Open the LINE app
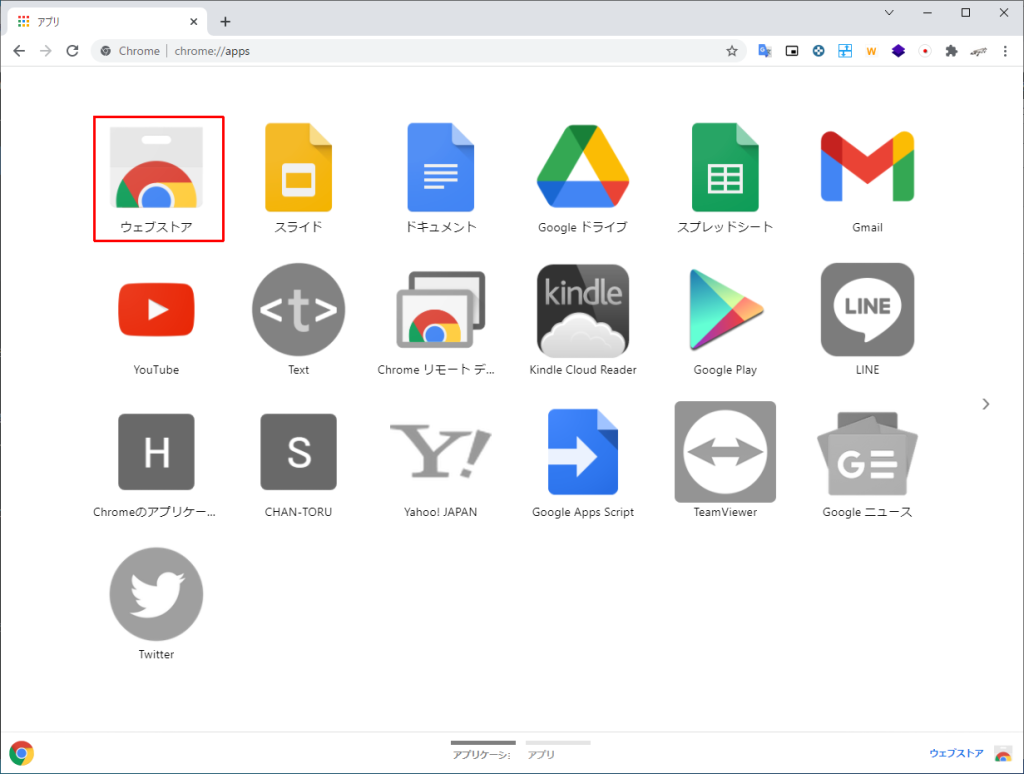 867,310
